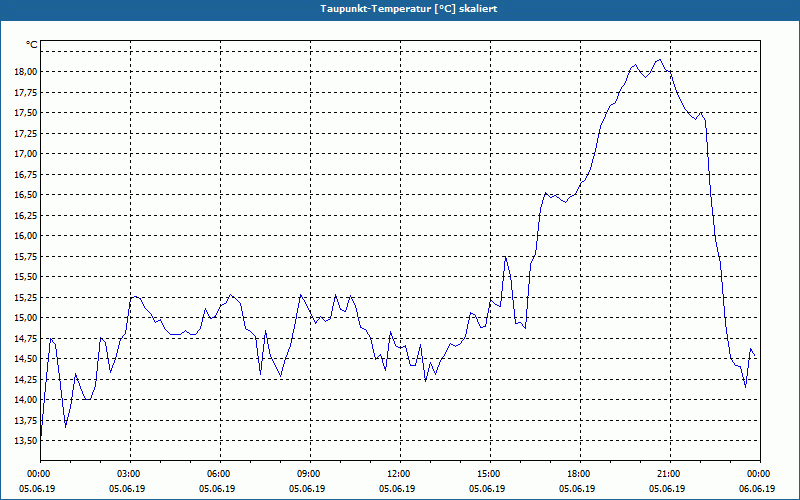Click the '00:00' label above '05.06.19'
The image size is (800, 500).
tap(38, 474)
